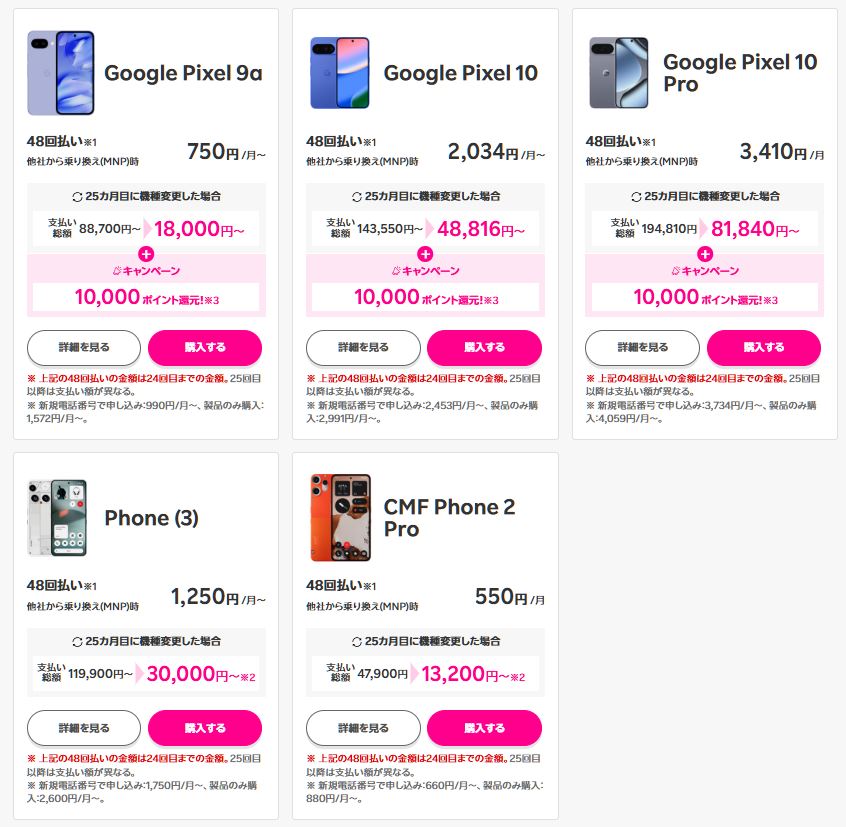Select the Google Pixel 10 Pro product title
The image size is (846, 827).
click(x=742, y=74)
